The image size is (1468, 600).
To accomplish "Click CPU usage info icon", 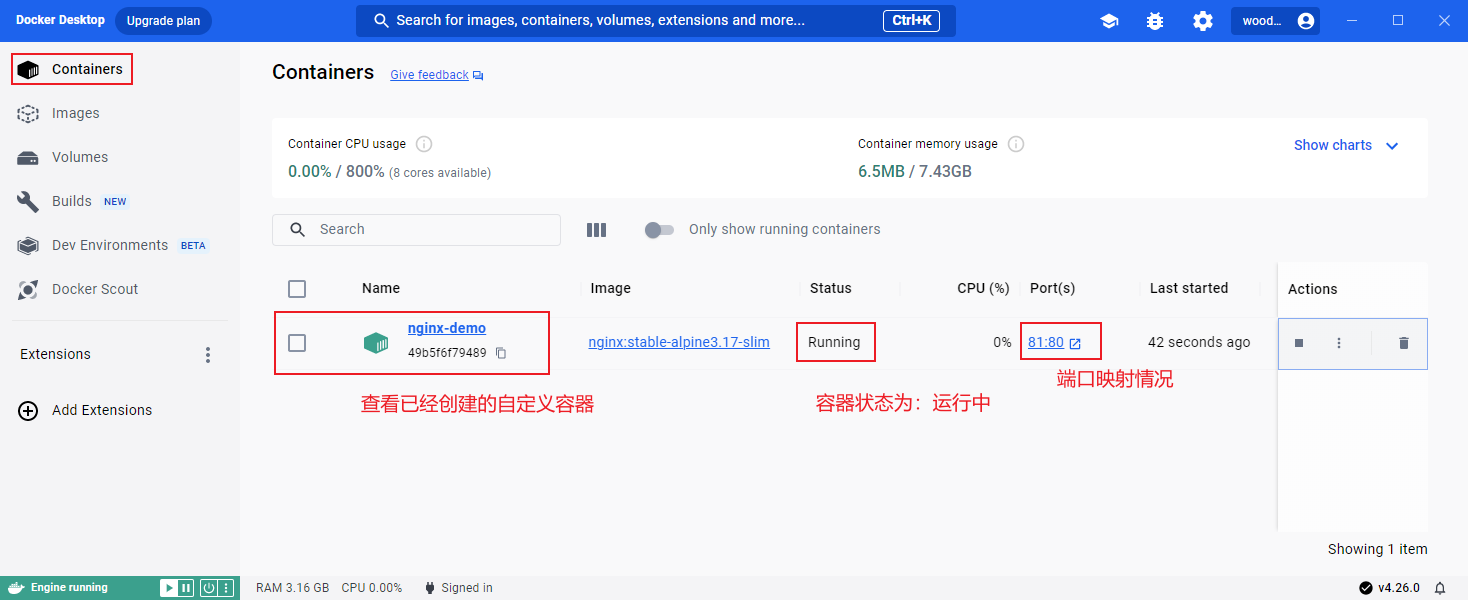I will (x=424, y=144).
